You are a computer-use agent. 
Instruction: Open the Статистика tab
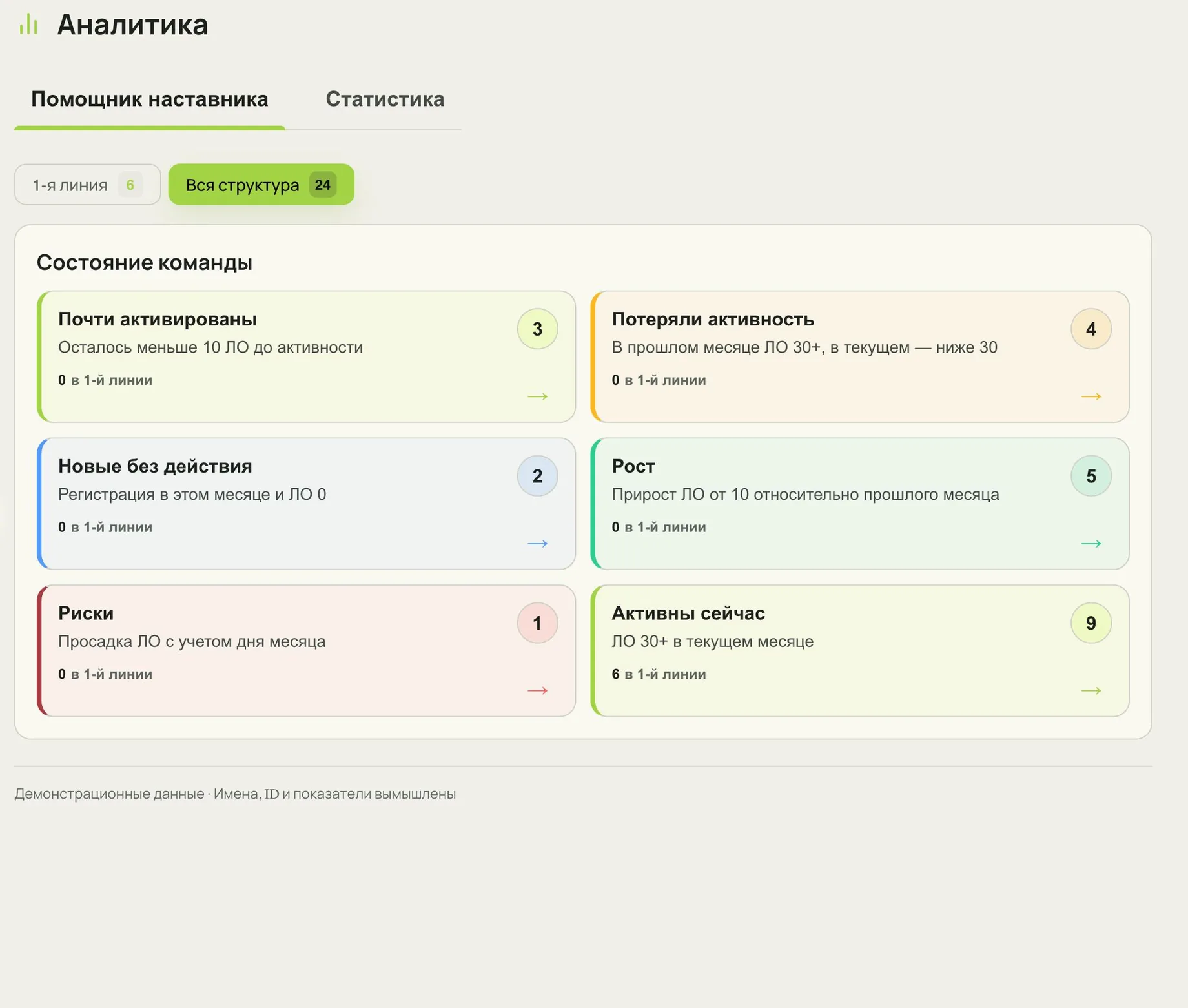point(385,99)
